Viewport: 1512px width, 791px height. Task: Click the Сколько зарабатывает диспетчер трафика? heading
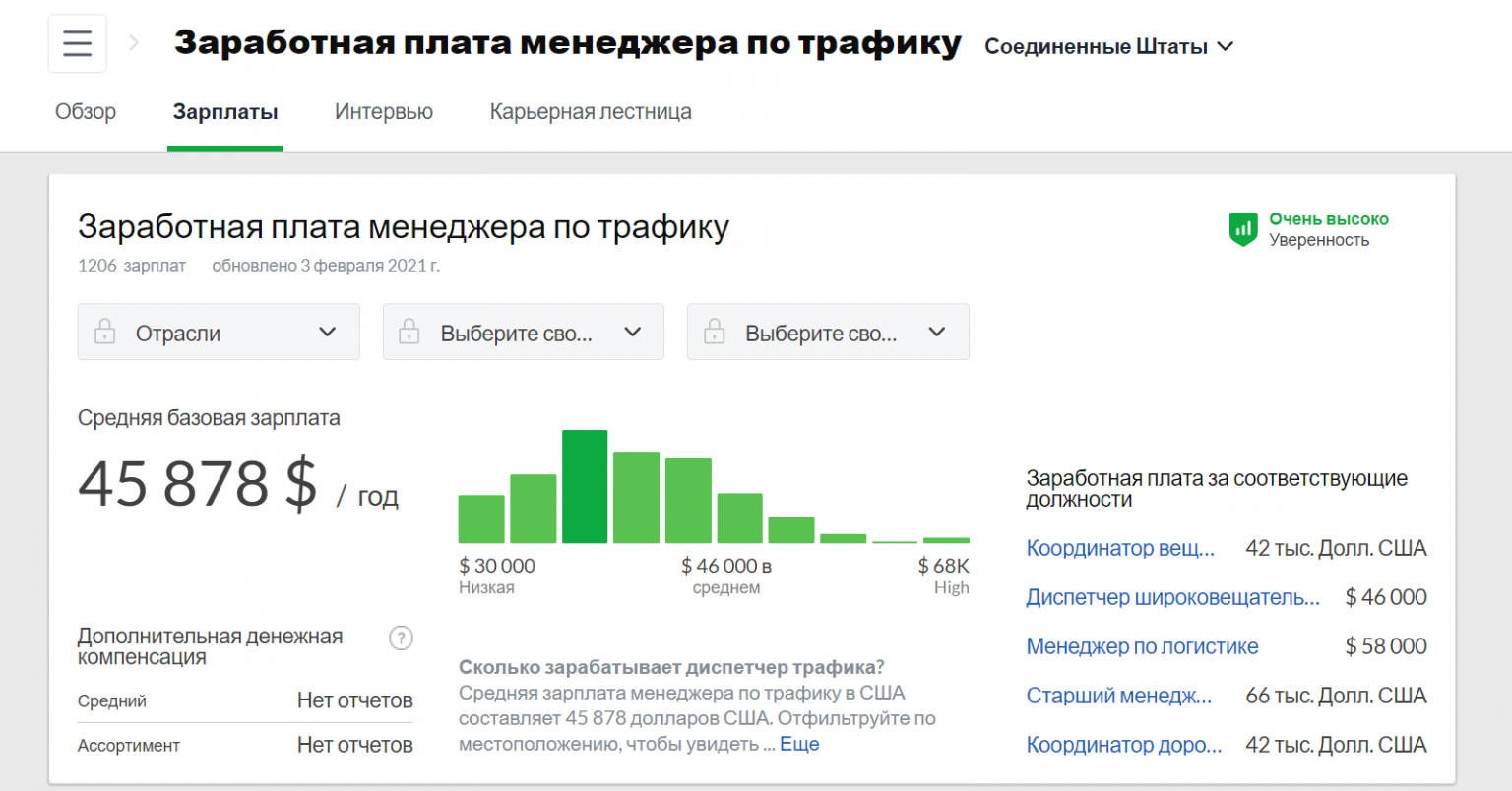(672, 667)
